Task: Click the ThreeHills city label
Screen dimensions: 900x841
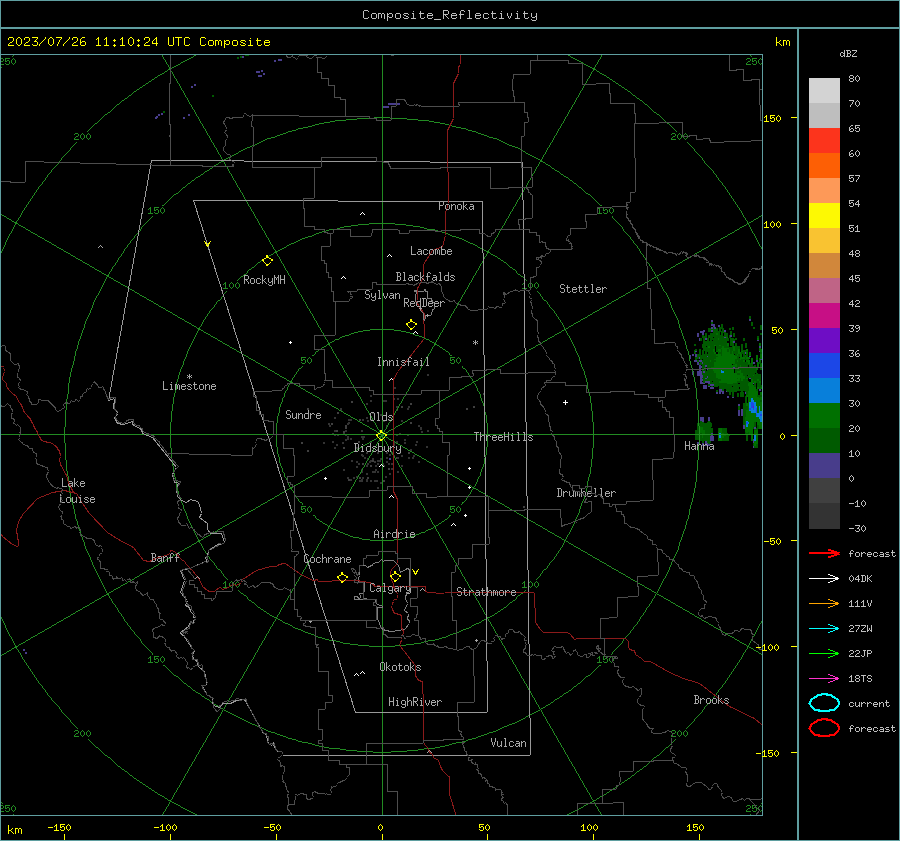Action: [503, 437]
